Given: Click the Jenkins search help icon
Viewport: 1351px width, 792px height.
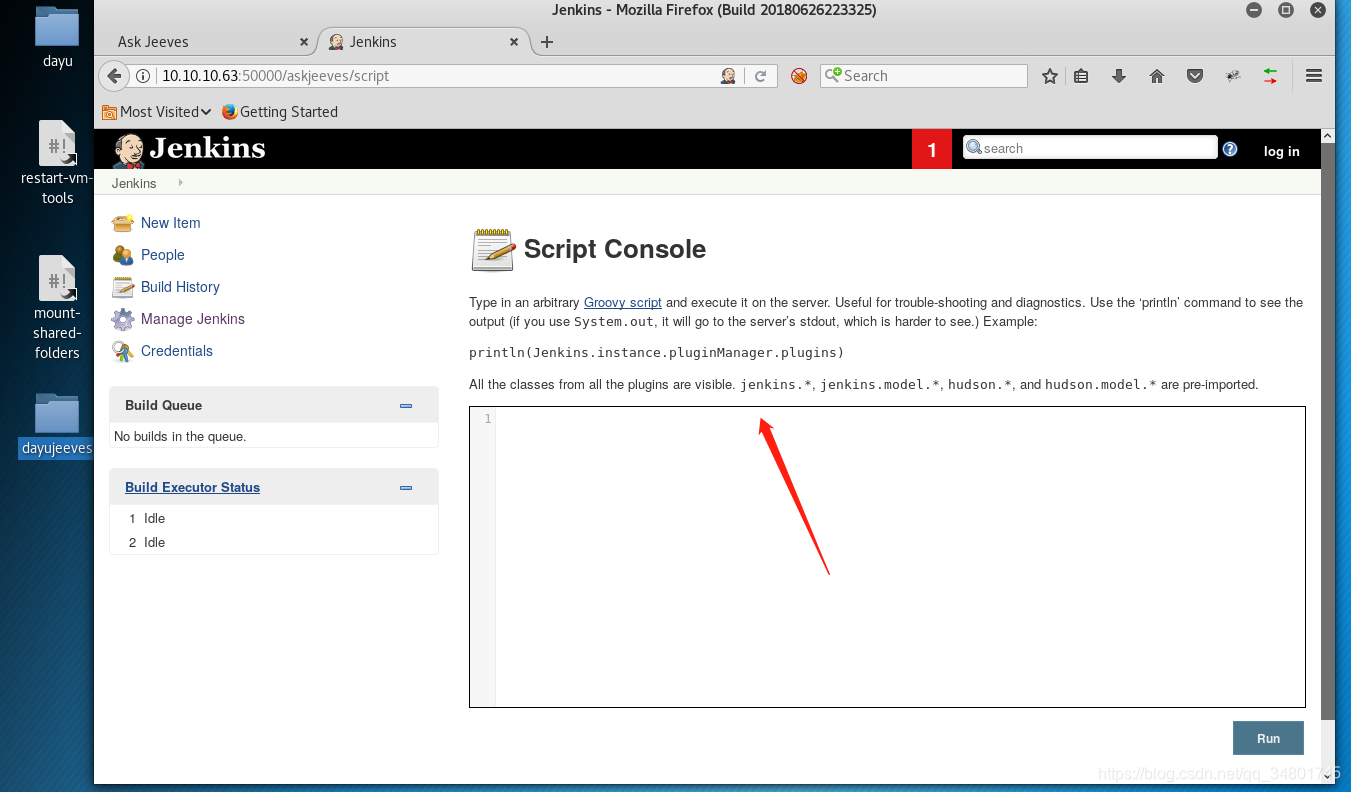Looking at the screenshot, I should tap(1230, 149).
